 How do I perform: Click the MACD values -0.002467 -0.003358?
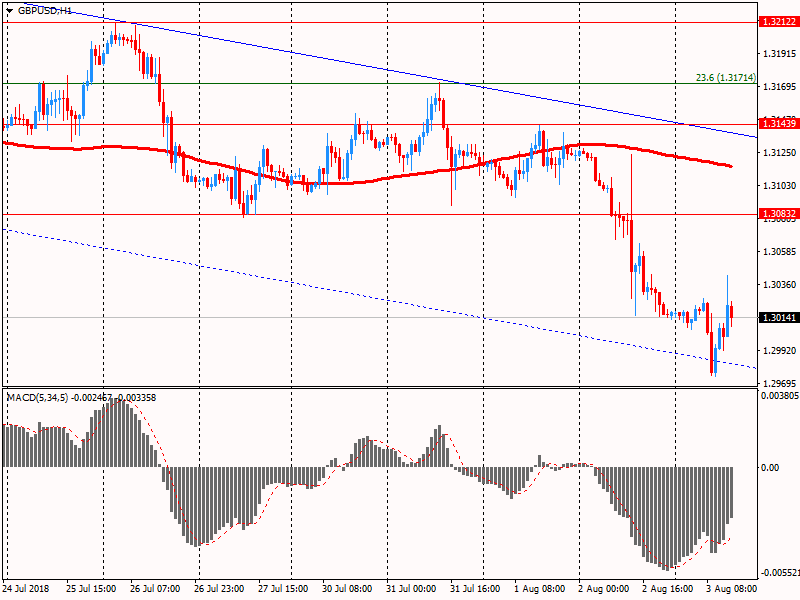113,397
